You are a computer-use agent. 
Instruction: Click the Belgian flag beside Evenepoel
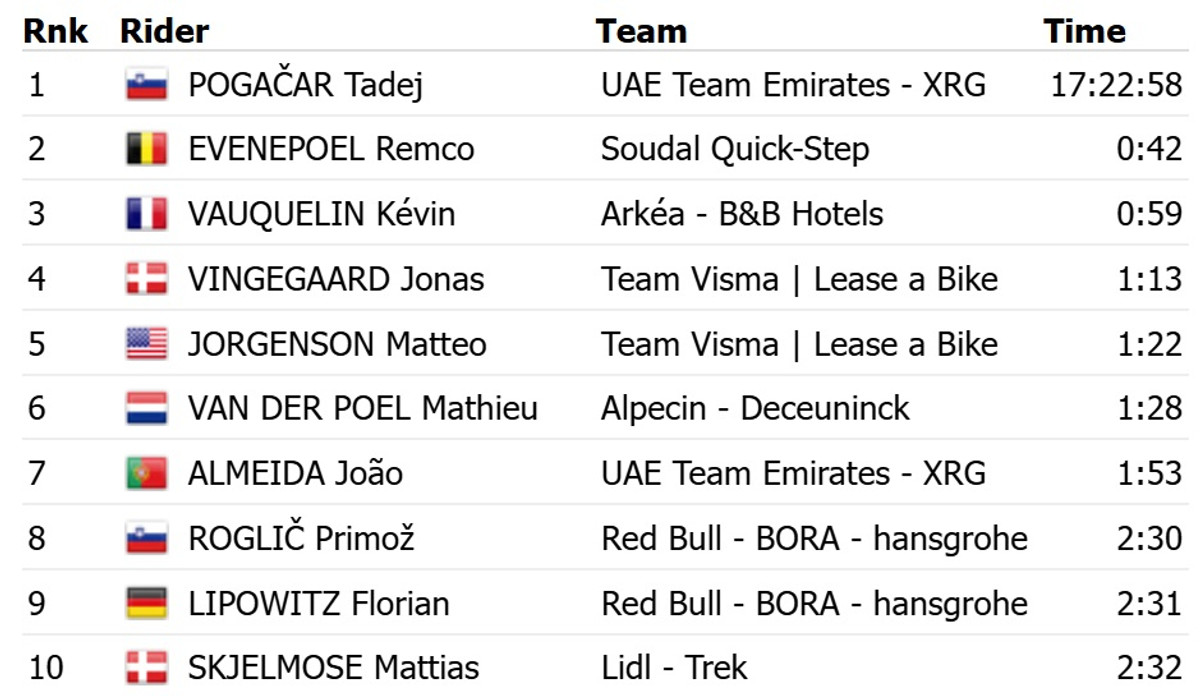coord(146,150)
